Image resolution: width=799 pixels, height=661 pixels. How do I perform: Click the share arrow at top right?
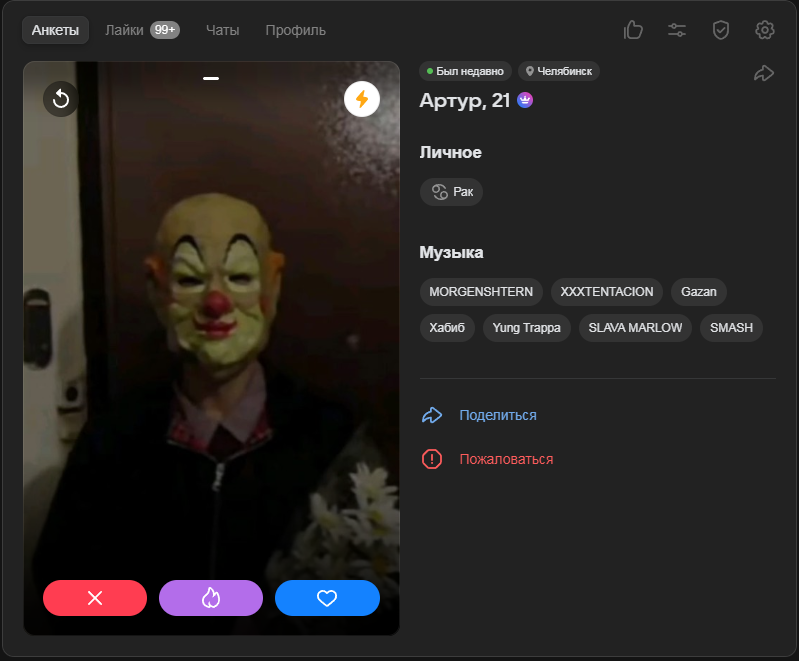click(764, 73)
